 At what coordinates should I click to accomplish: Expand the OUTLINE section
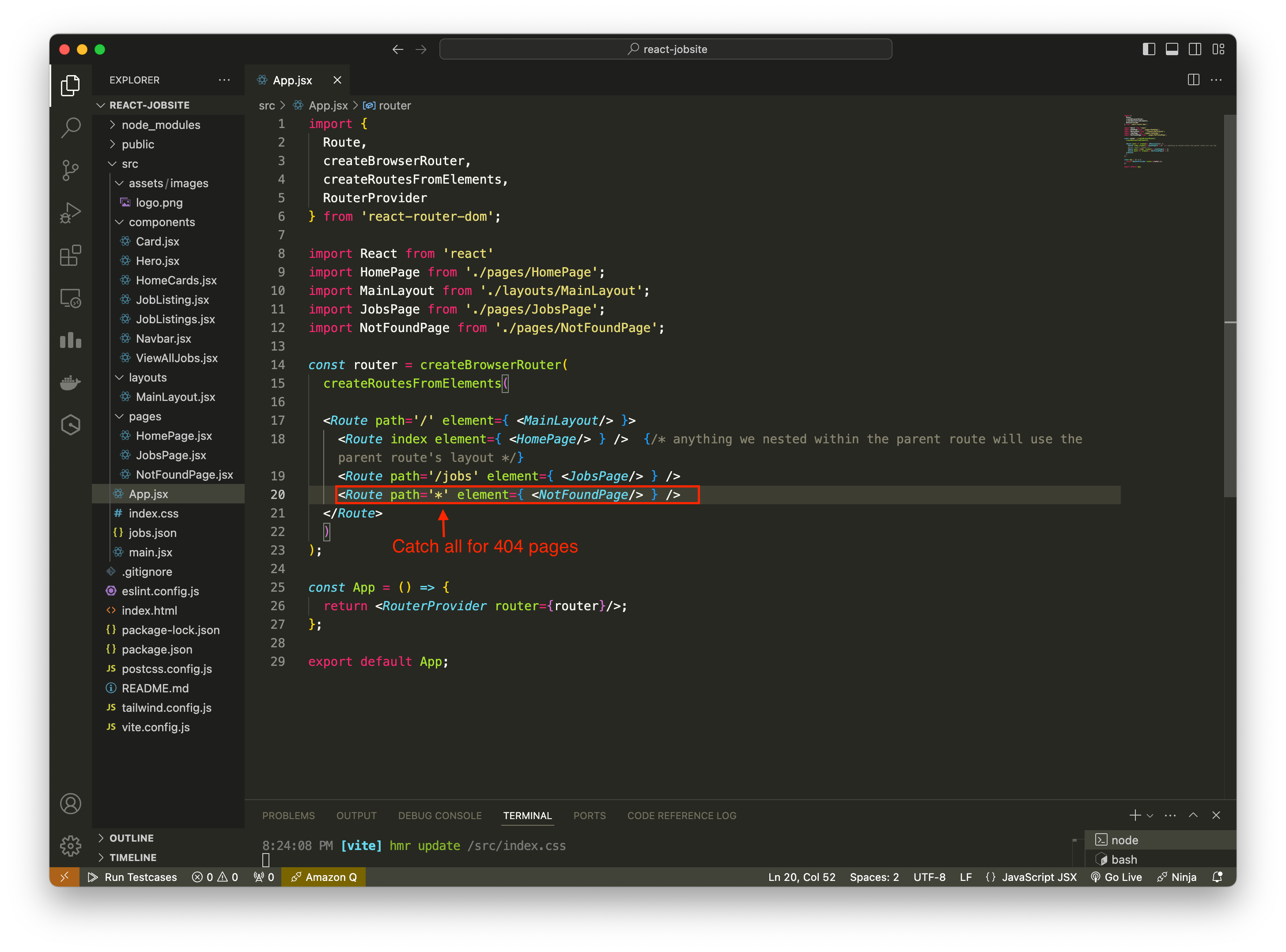(168, 838)
